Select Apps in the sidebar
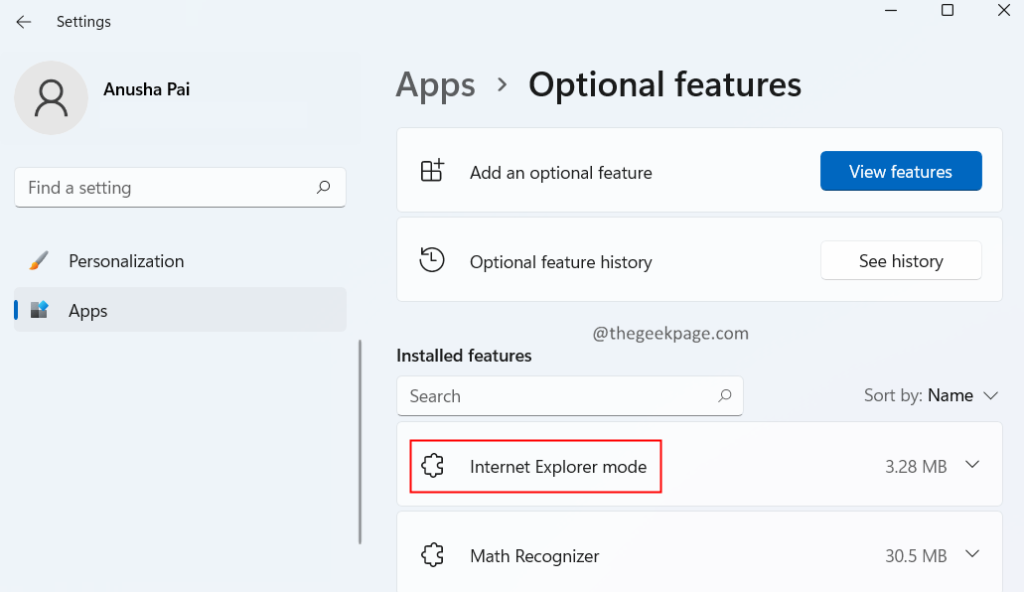Image resolution: width=1024 pixels, height=592 pixels. (x=88, y=311)
